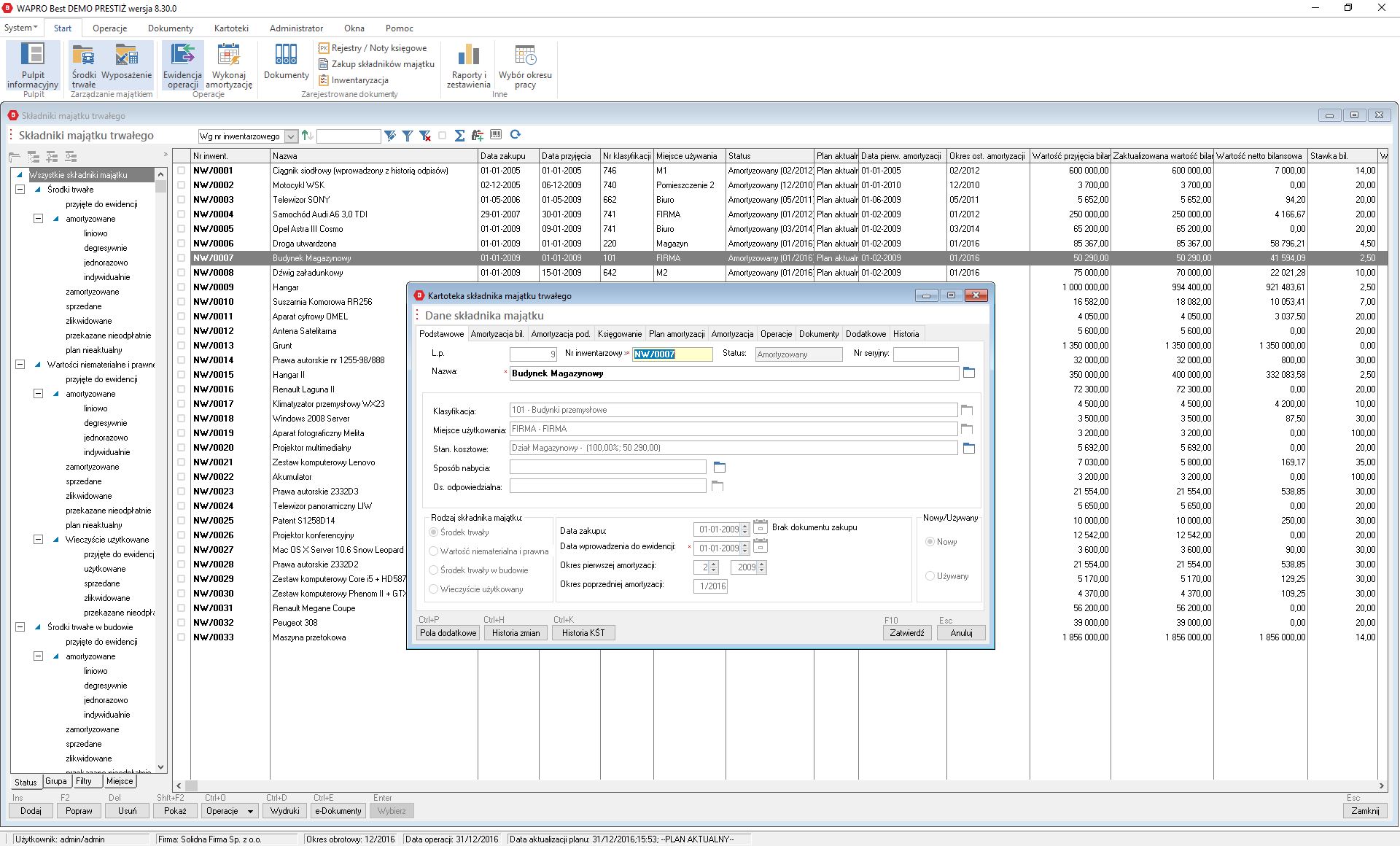The height and width of the screenshot is (846, 1400).
Task: Collapse the Środki trwałe tree node
Action: 20,190
